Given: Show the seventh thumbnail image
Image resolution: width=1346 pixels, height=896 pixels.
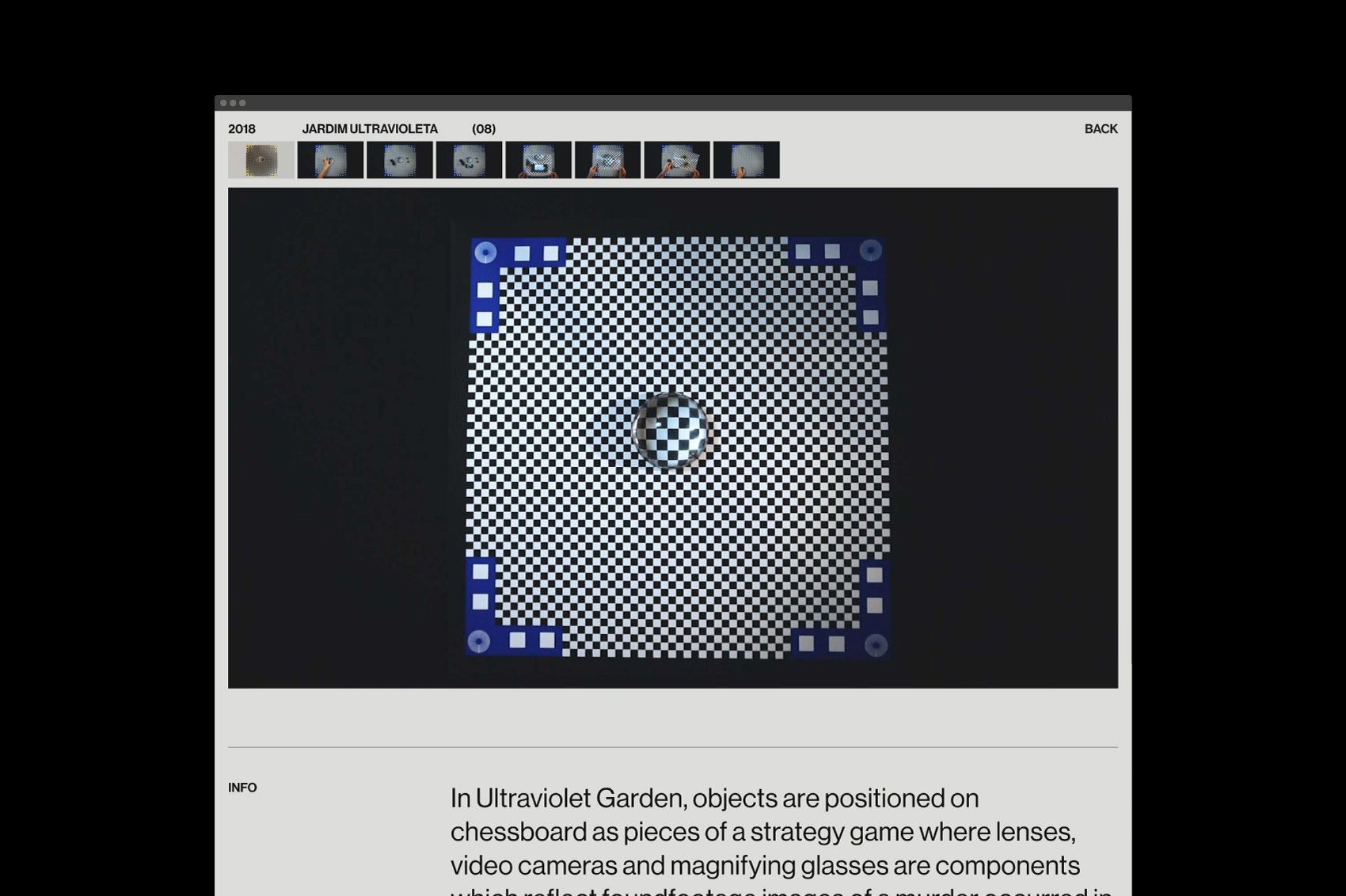Looking at the screenshot, I should [677, 160].
